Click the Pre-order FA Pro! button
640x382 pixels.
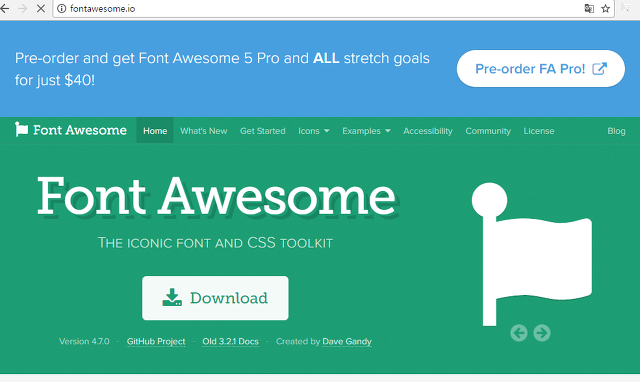[540, 69]
